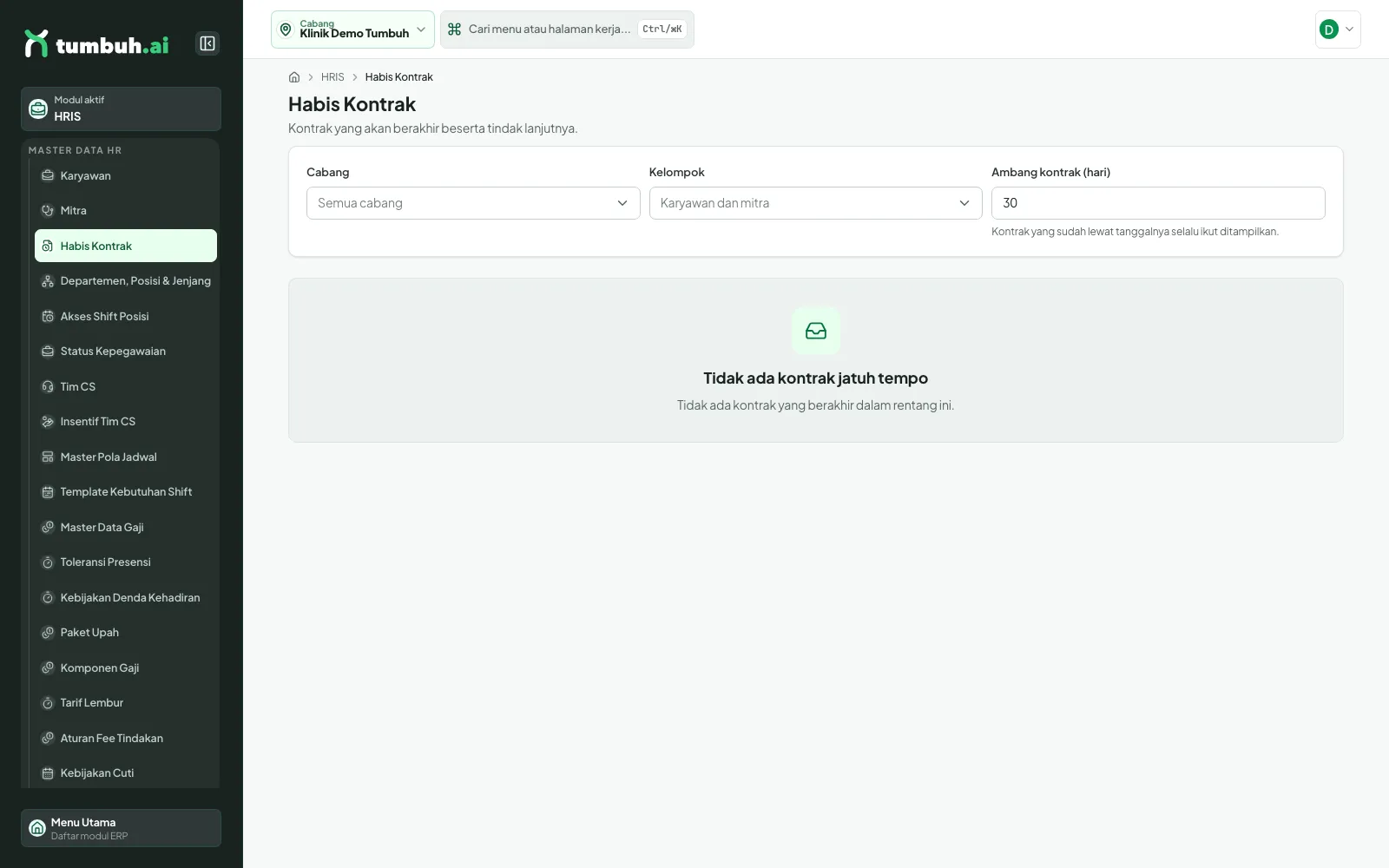
Task: Click the Modul aktif HRIS button
Action: click(x=121, y=108)
